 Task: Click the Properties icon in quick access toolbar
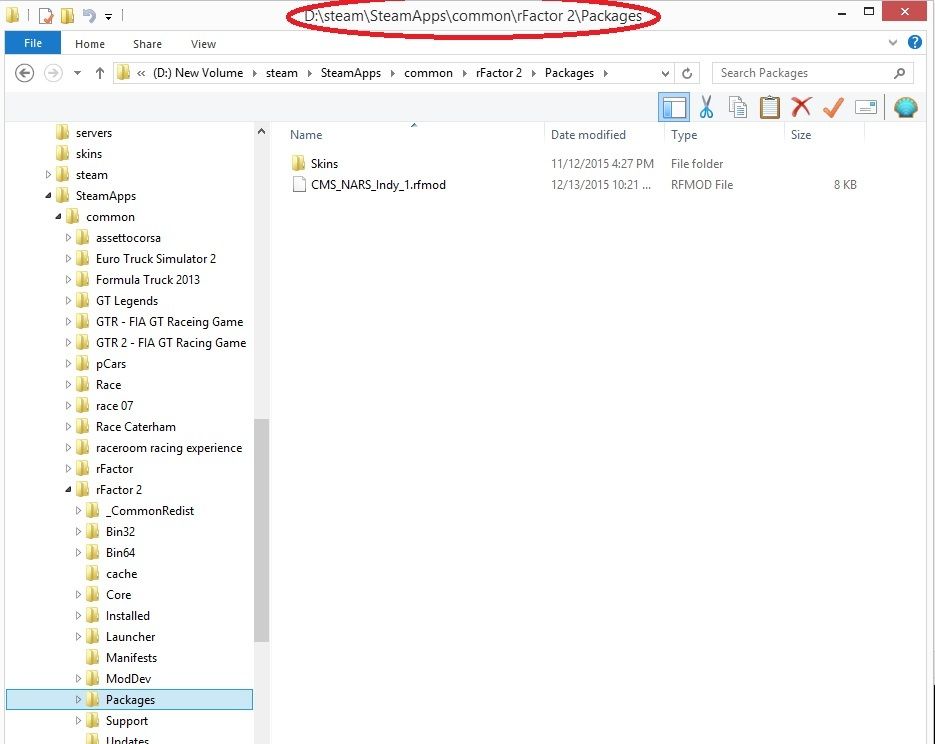[x=46, y=16]
